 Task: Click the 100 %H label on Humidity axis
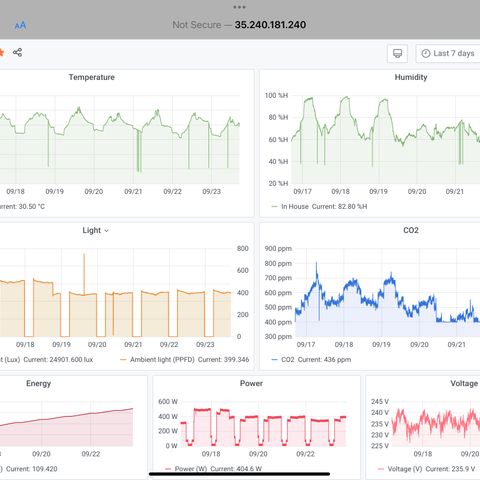point(276,95)
